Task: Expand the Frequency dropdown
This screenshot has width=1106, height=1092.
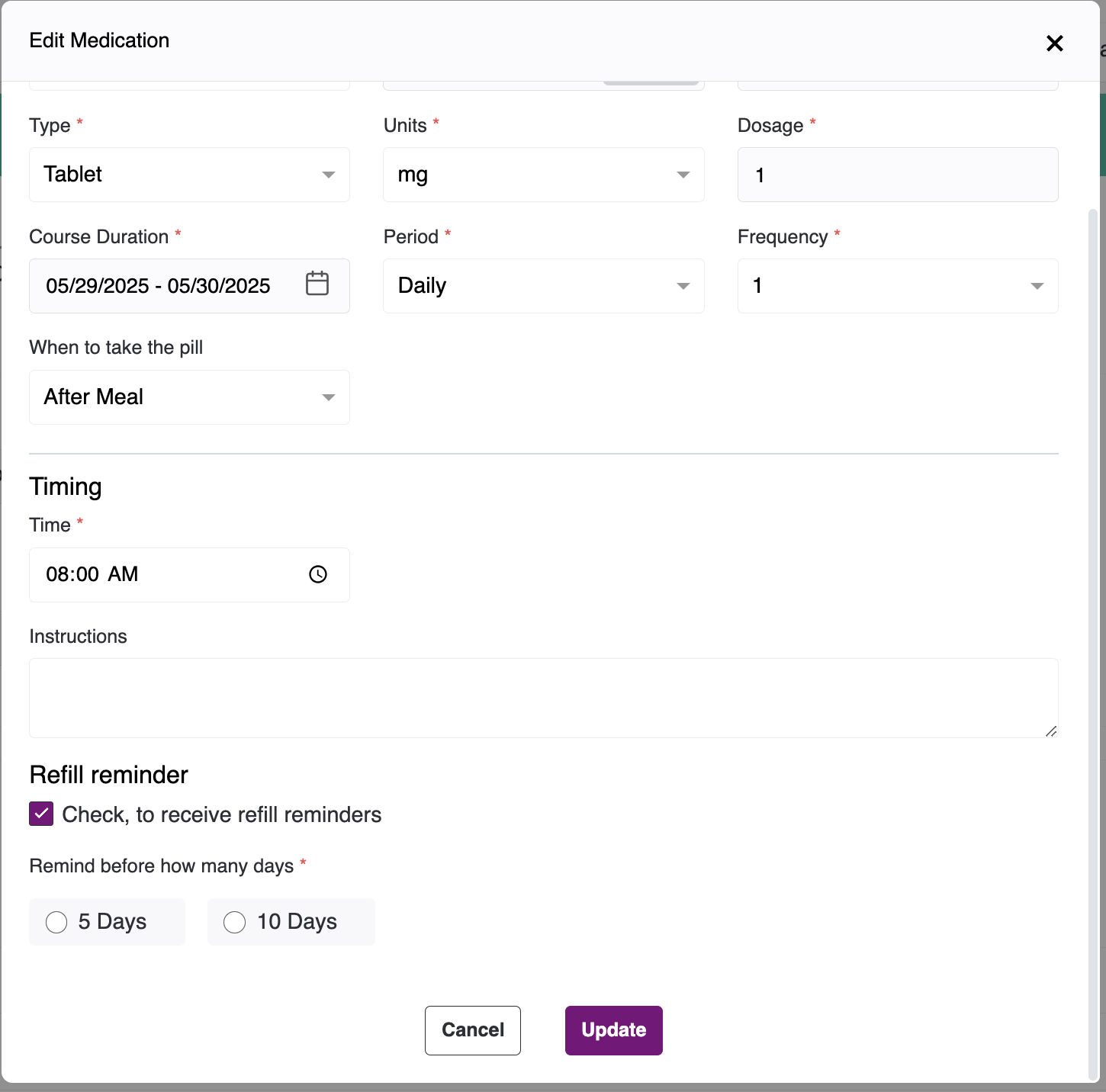Action: click(897, 286)
